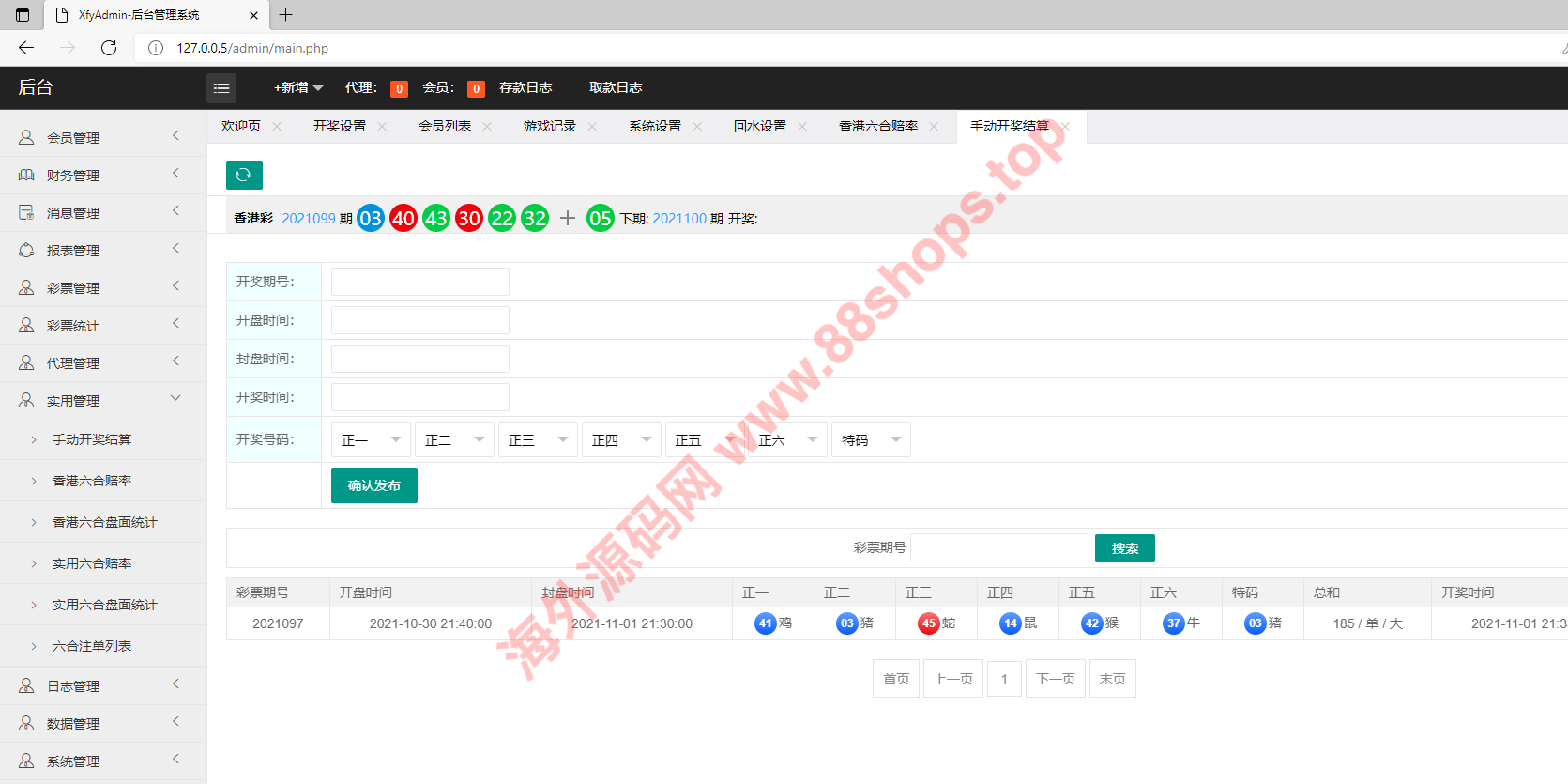
Task: Click the green refresh icon button
Action: pos(244,175)
